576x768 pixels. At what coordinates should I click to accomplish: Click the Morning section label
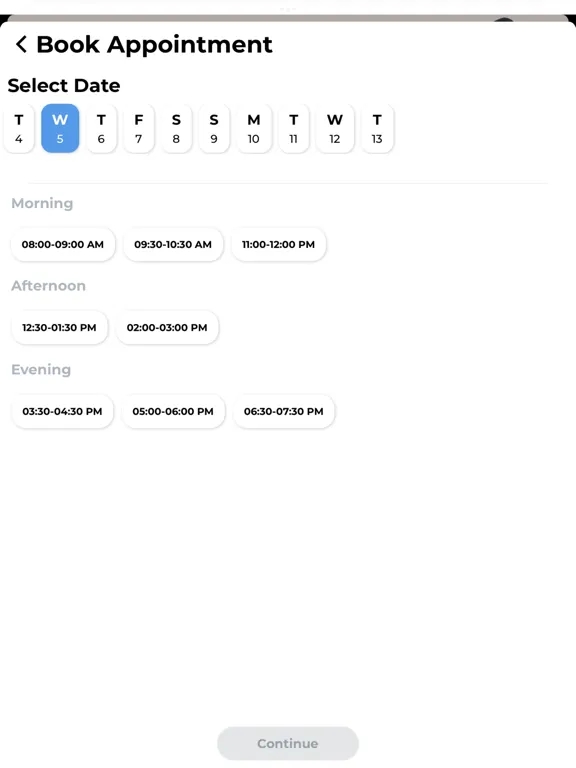click(x=42, y=203)
